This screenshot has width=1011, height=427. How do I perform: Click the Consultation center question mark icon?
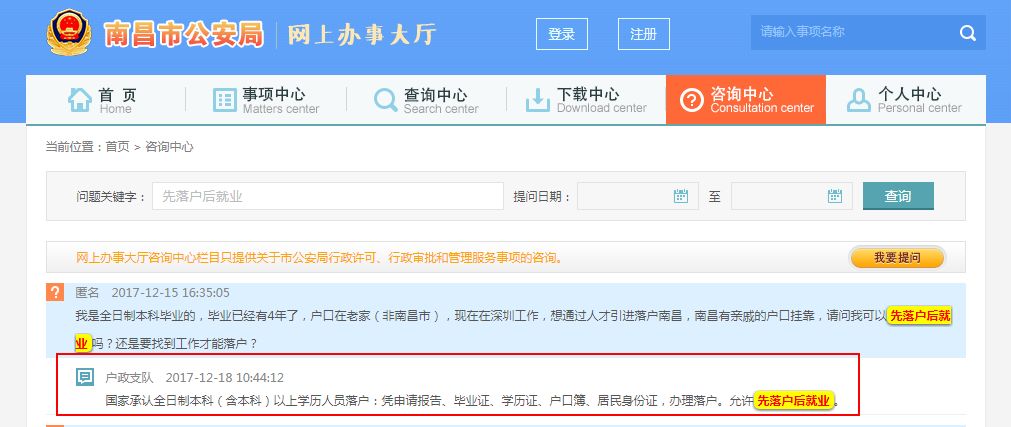pyautogui.click(x=691, y=100)
